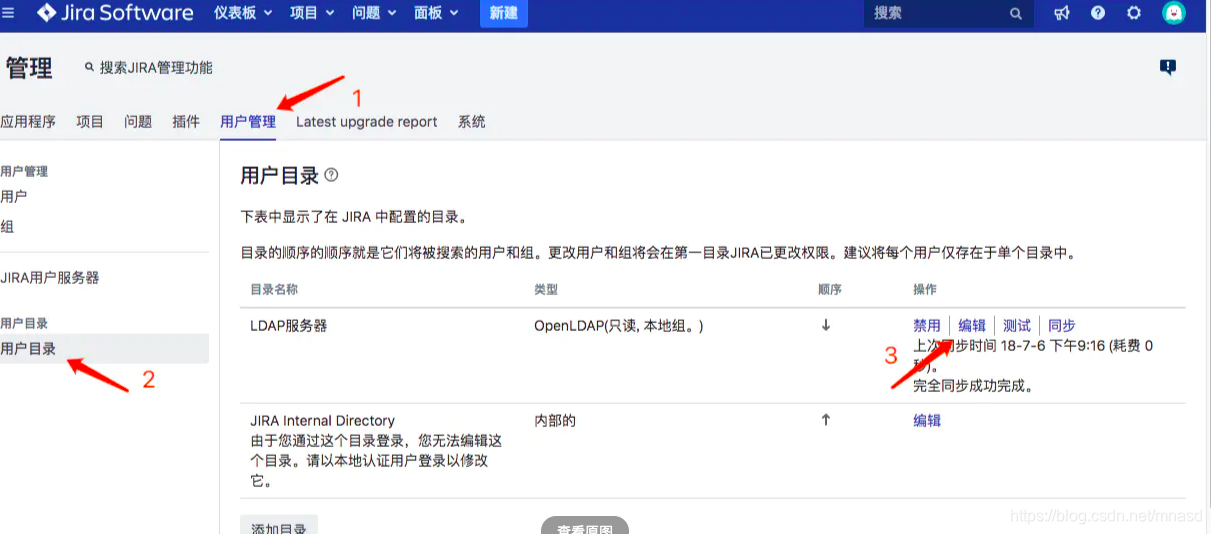
Task: Click the feedback speech bubble icon
Action: pos(1167,67)
